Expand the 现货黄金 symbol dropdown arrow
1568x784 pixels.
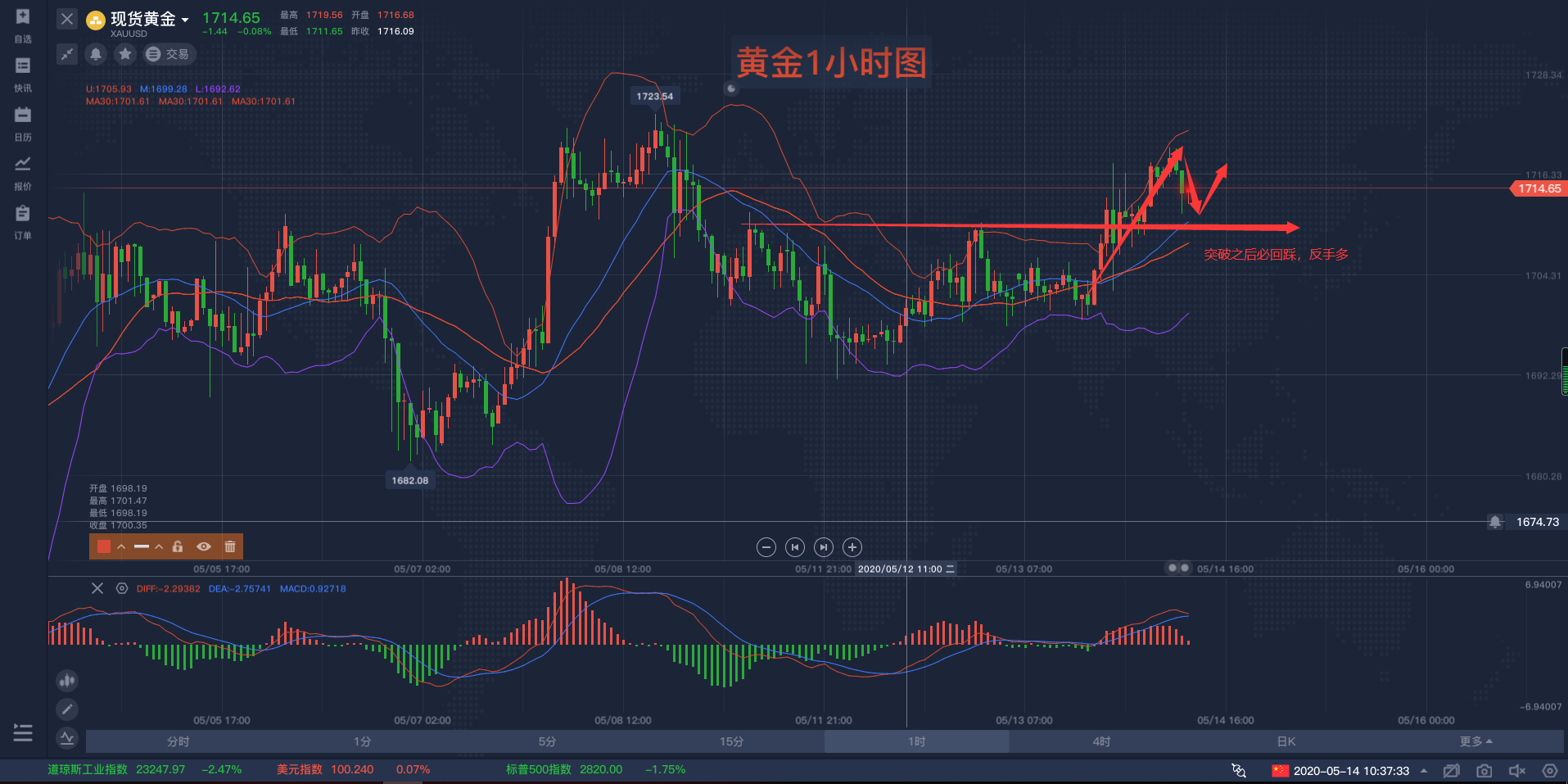click(x=185, y=20)
